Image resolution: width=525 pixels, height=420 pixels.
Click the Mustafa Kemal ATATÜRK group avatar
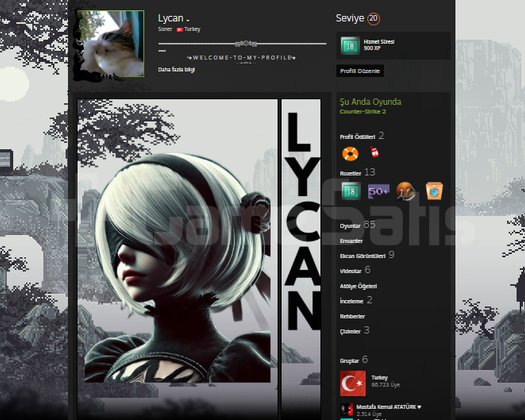click(347, 410)
